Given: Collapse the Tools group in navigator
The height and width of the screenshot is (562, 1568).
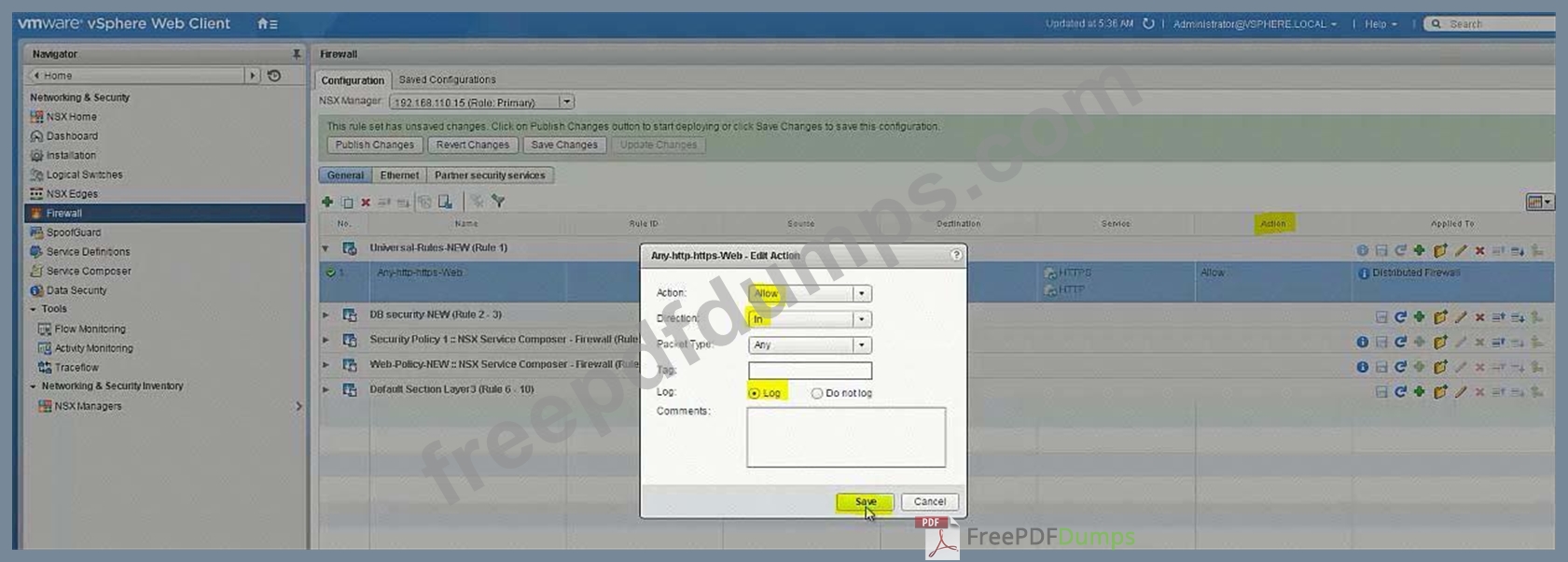Looking at the screenshot, I should (x=34, y=309).
